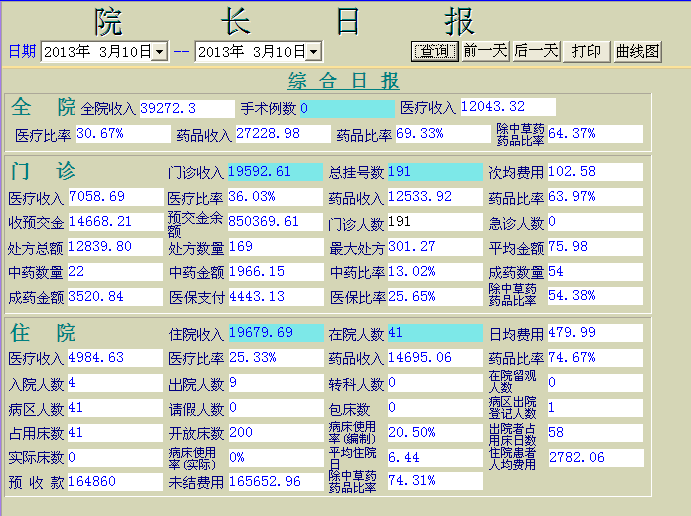Select the 未结费用 field 165652.96

point(276,482)
